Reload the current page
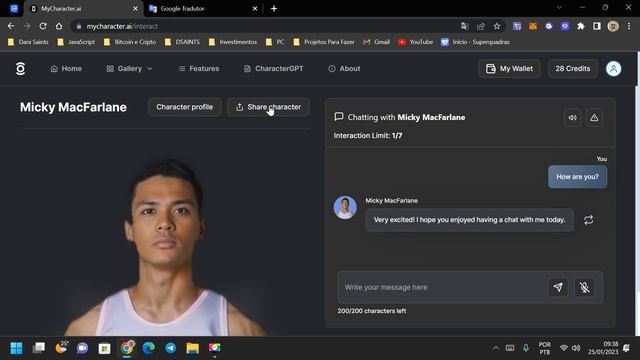 tap(43, 26)
